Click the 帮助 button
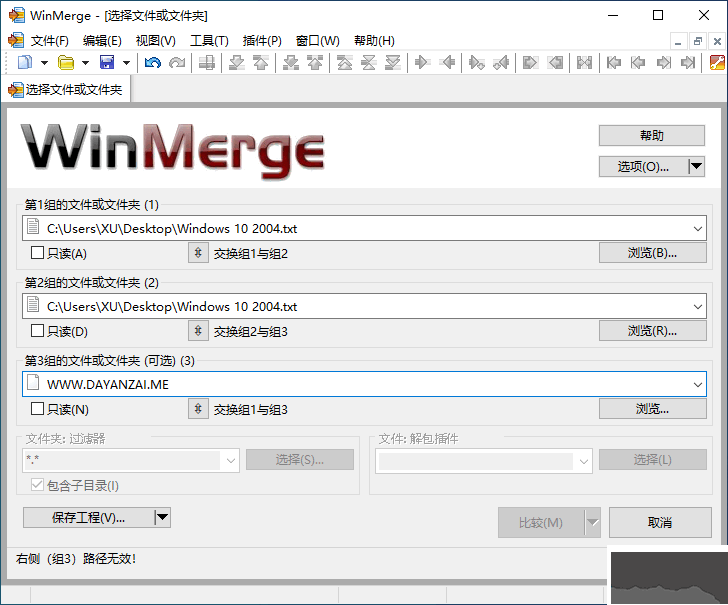The height and width of the screenshot is (605, 728). coord(651,135)
